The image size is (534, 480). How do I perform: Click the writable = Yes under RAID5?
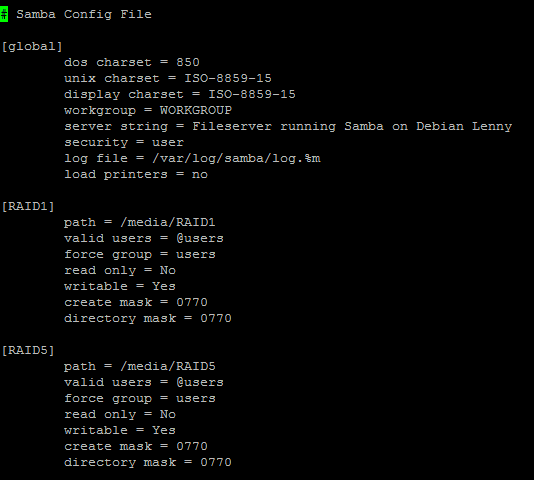click(x=120, y=431)
